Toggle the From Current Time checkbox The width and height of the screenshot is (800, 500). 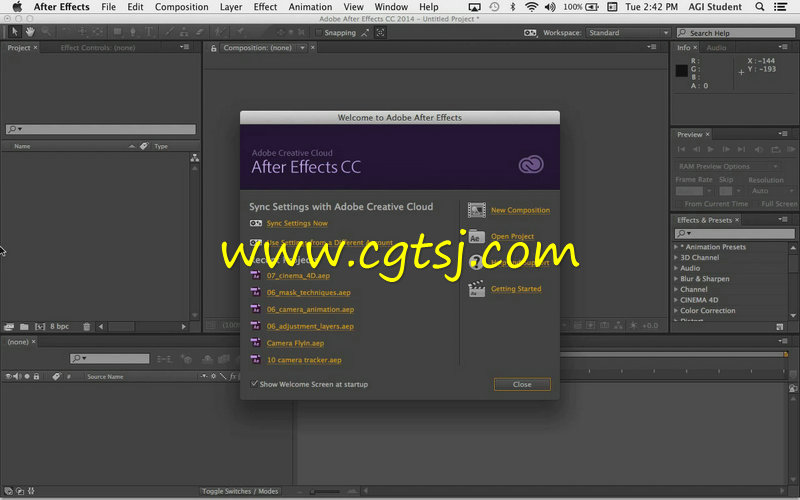(679, 204)
